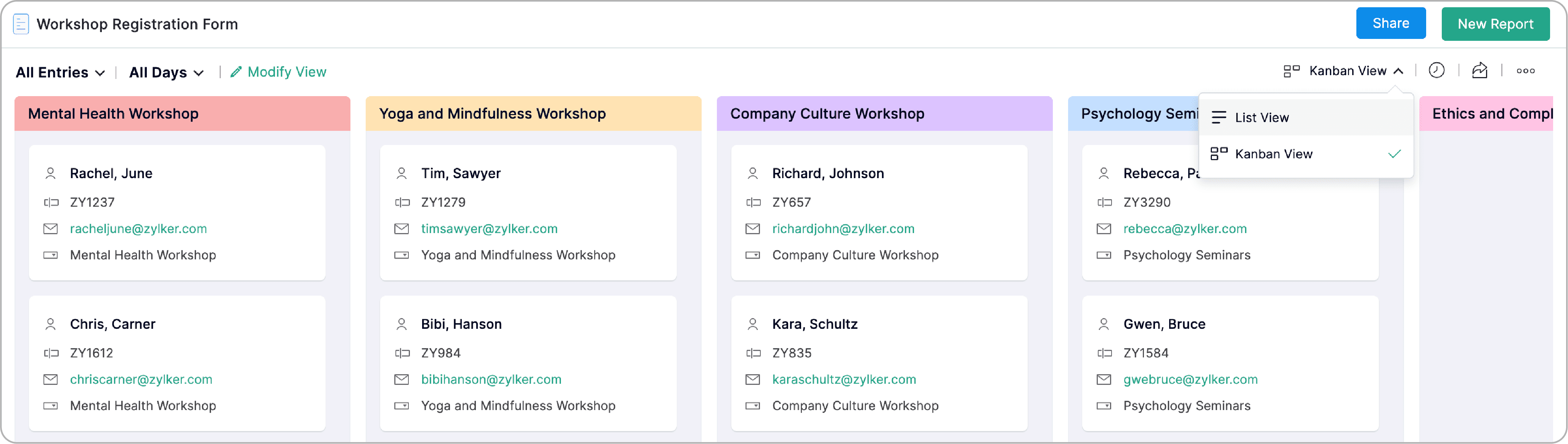The image size is (1568, 444).
Task: Switch to List View in dropdown
Action: tap(1306, 117)
